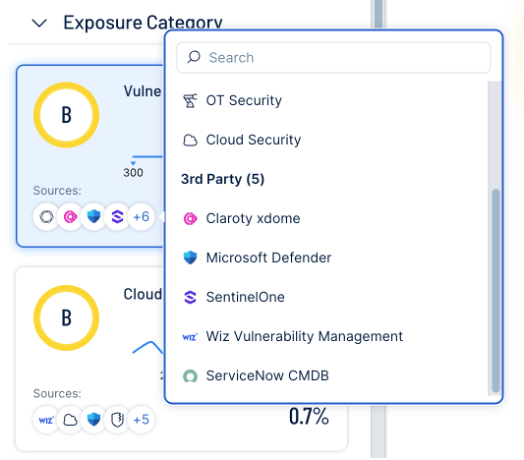Click the Search field in the sources popup
Viewport: 524px width, 460px height.
(334, 58)
